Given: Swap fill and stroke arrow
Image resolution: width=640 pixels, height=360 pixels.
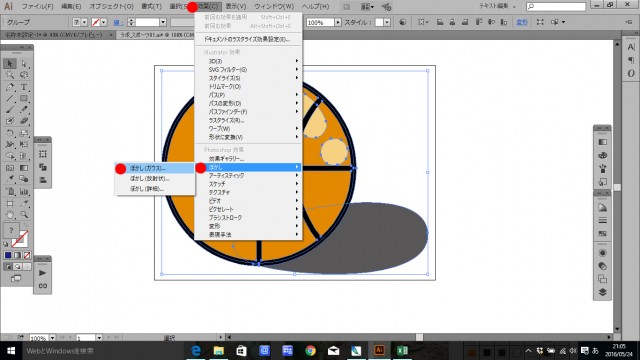Looking at the screenshot, I should coord(27,226).
